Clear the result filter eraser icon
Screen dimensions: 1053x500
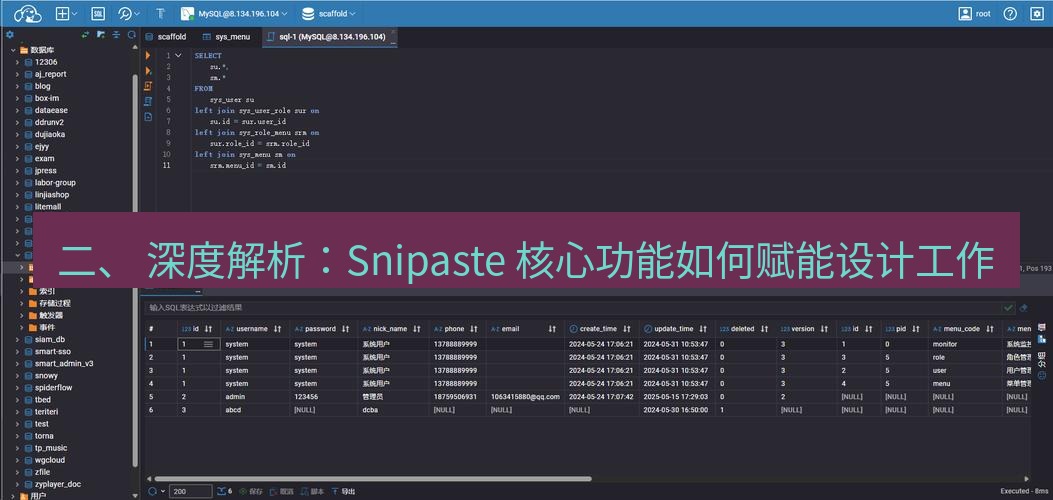[x=1023, y=307]
